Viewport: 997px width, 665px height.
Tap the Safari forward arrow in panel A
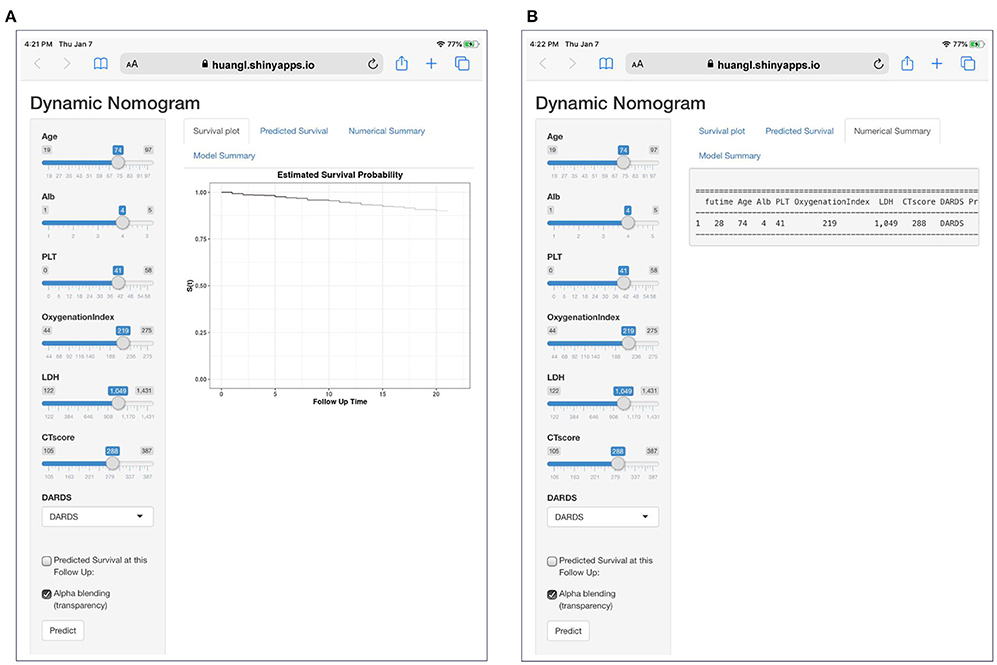(x=67, y=64)
